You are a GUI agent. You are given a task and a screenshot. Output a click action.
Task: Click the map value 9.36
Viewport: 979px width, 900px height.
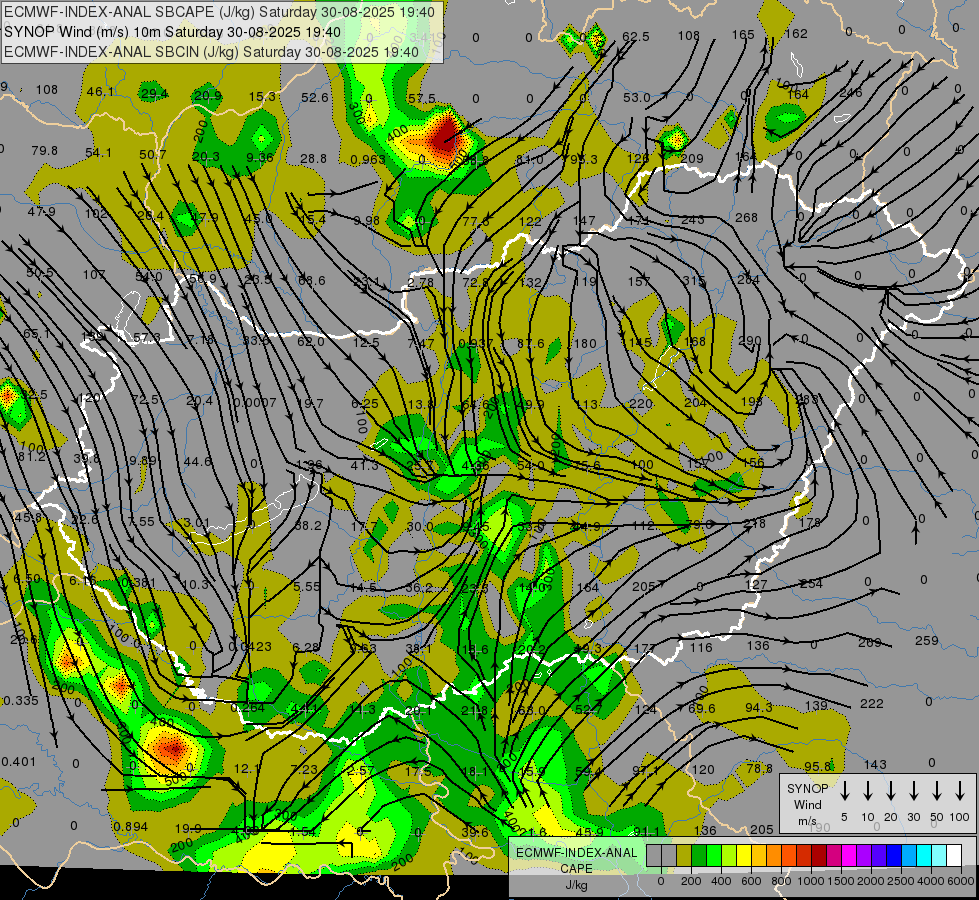(260, 157)
